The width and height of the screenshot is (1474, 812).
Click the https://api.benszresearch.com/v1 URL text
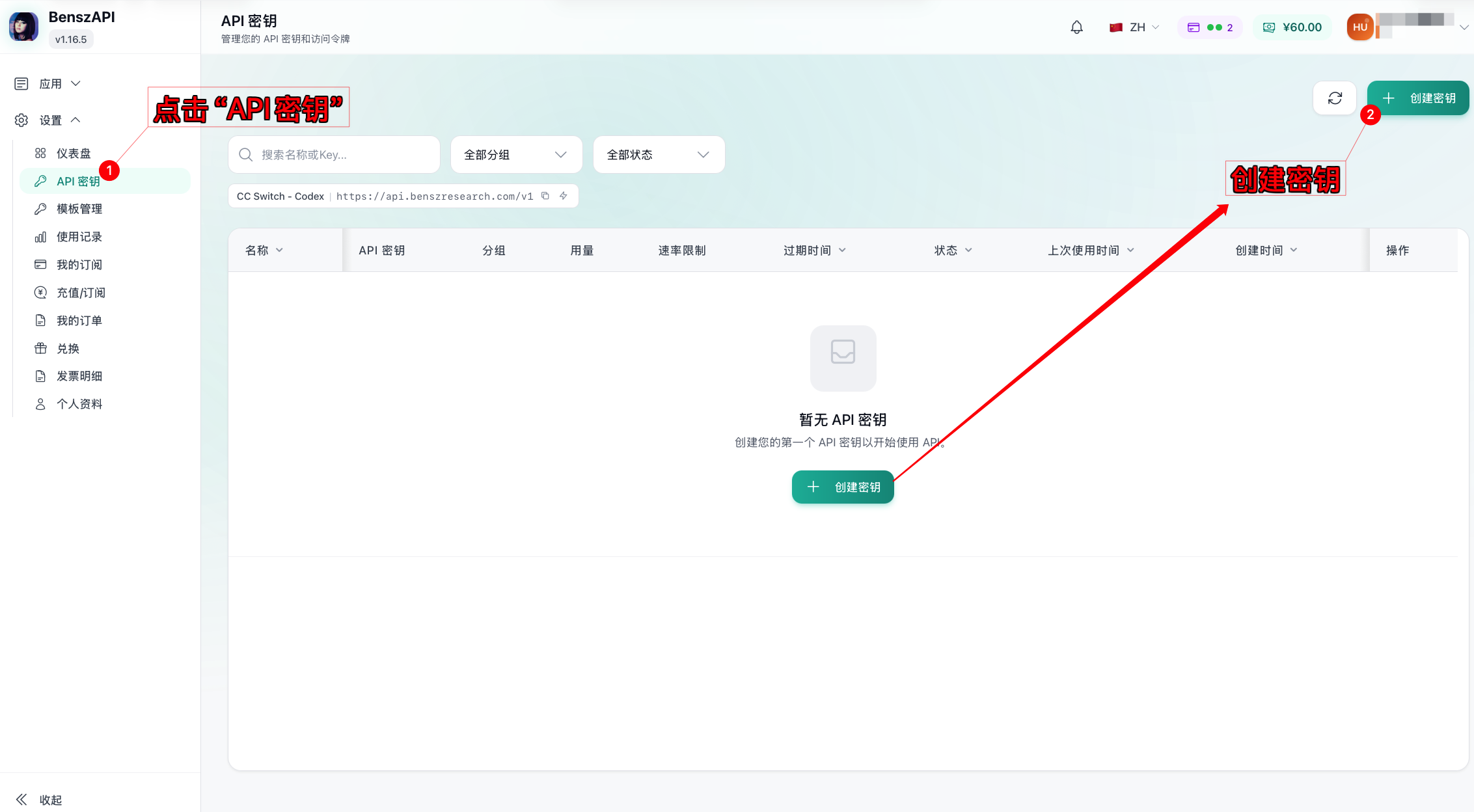click(x=435, y=196)
